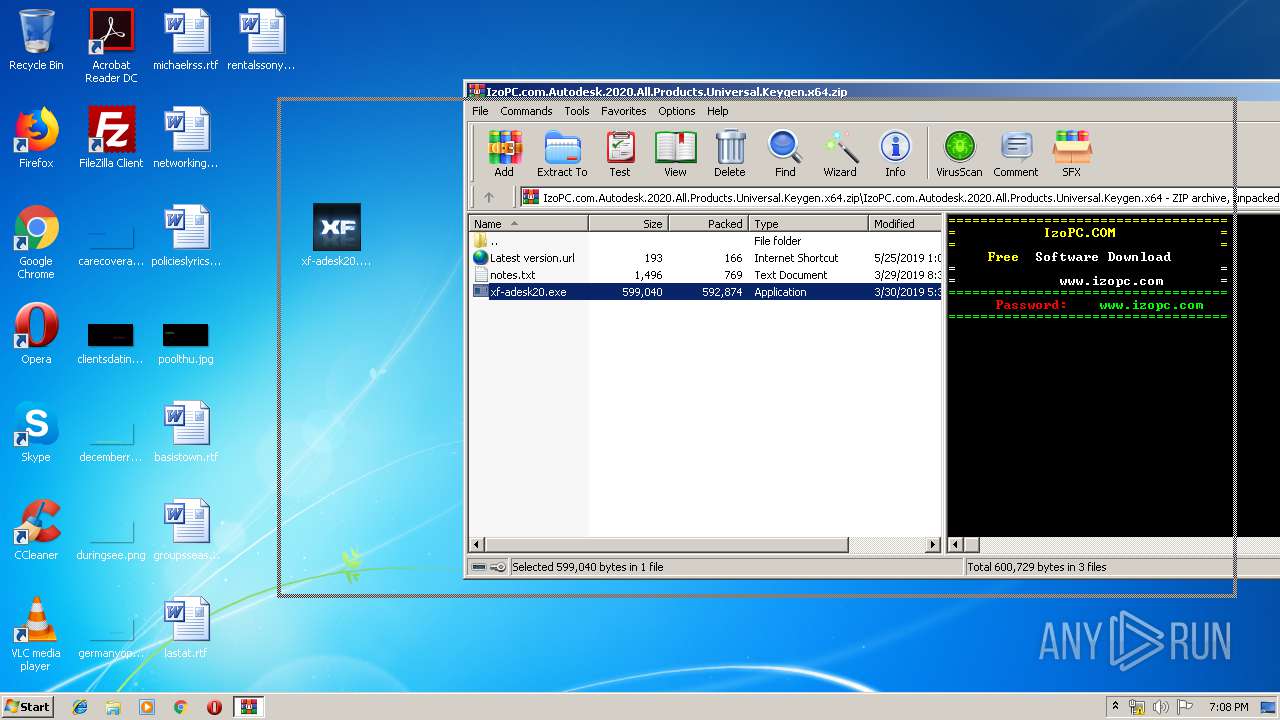Open Acrobat Reader DC shortcut
Image resolution: width=1280 pixels, height=720 pixels.
coord(111,46)
